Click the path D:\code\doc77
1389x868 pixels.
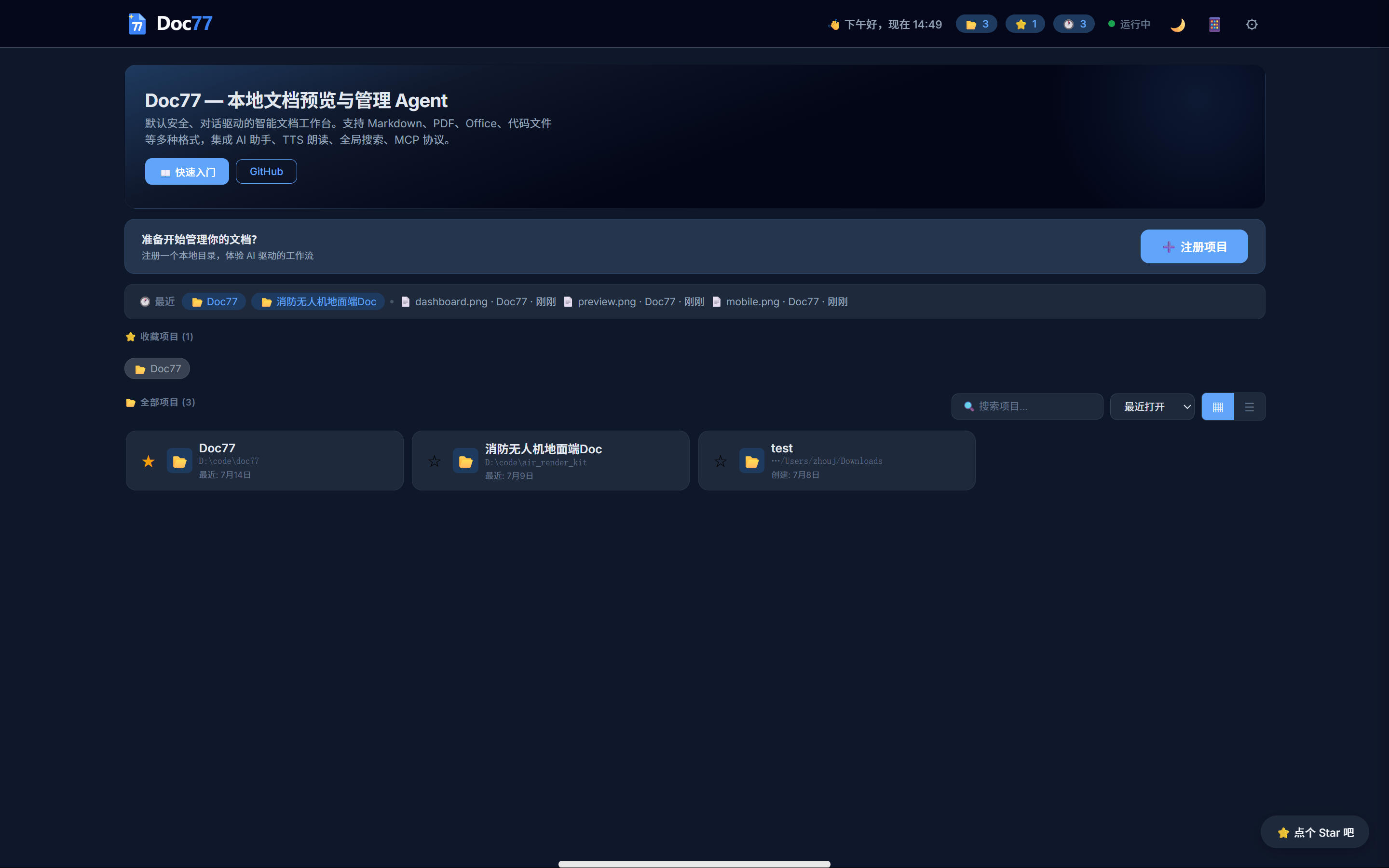(229, 461)
